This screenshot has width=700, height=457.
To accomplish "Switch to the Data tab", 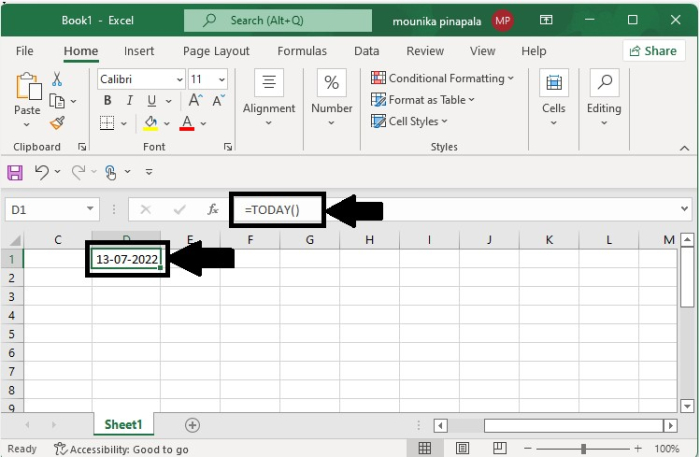I will tap(367, 51).
